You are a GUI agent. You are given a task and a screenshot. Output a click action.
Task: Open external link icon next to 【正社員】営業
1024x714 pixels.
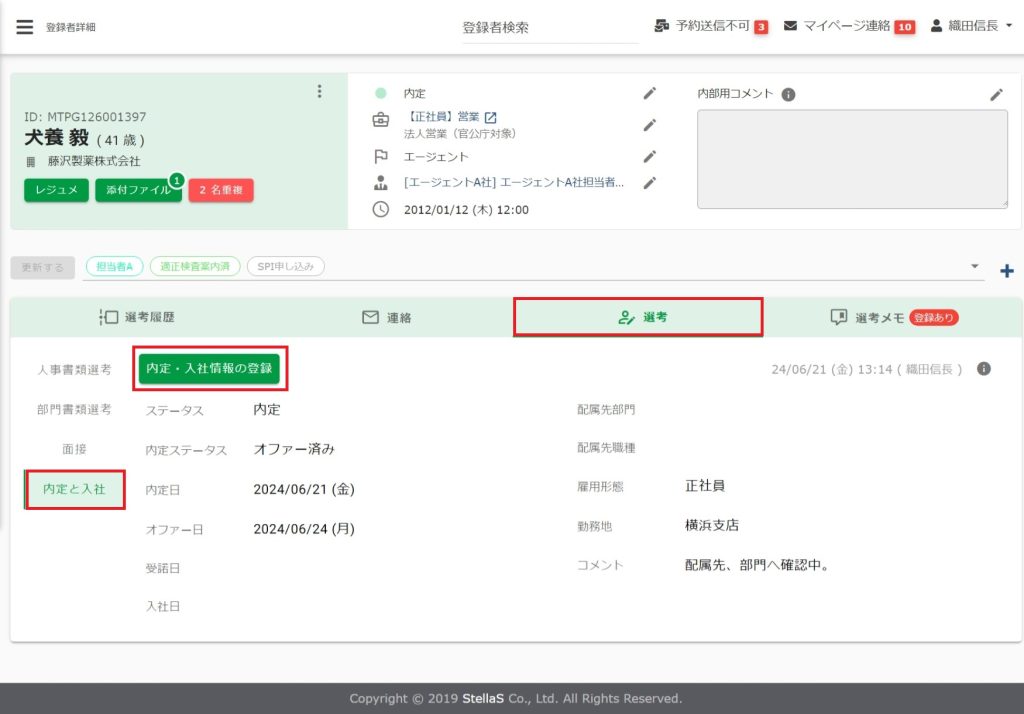(x=490, y=118)
